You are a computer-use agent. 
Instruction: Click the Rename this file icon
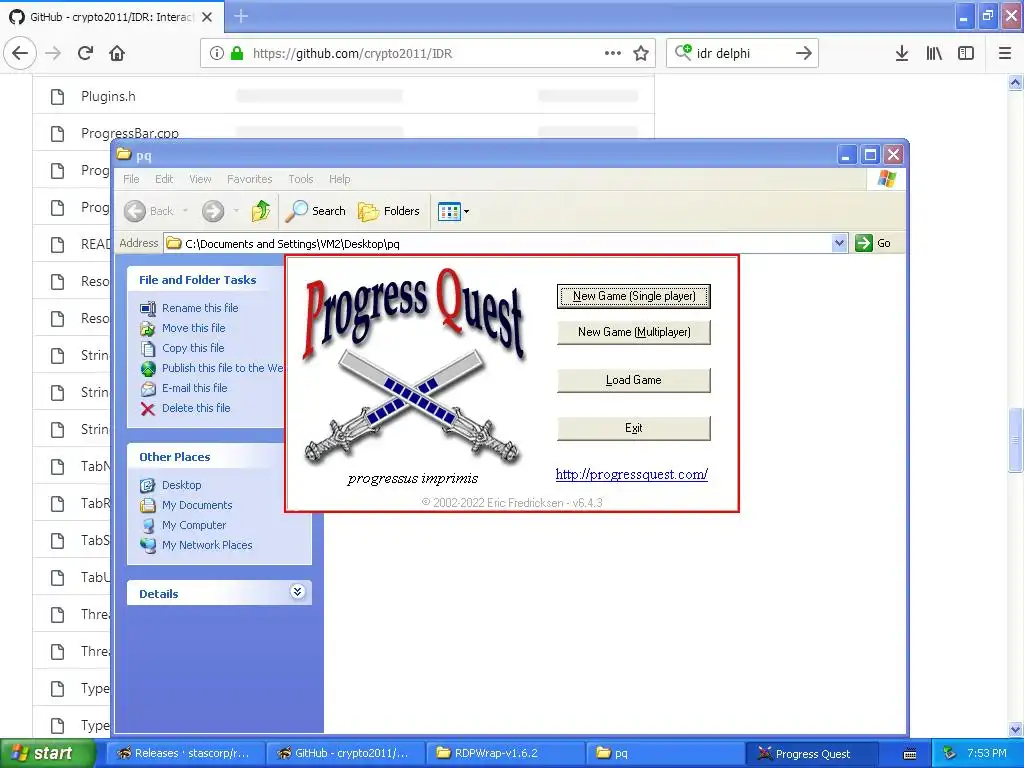[x=148, y=308]
